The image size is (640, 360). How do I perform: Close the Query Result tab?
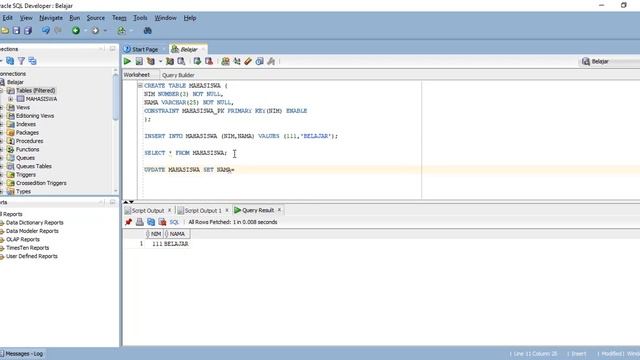[x=279, y=210]
